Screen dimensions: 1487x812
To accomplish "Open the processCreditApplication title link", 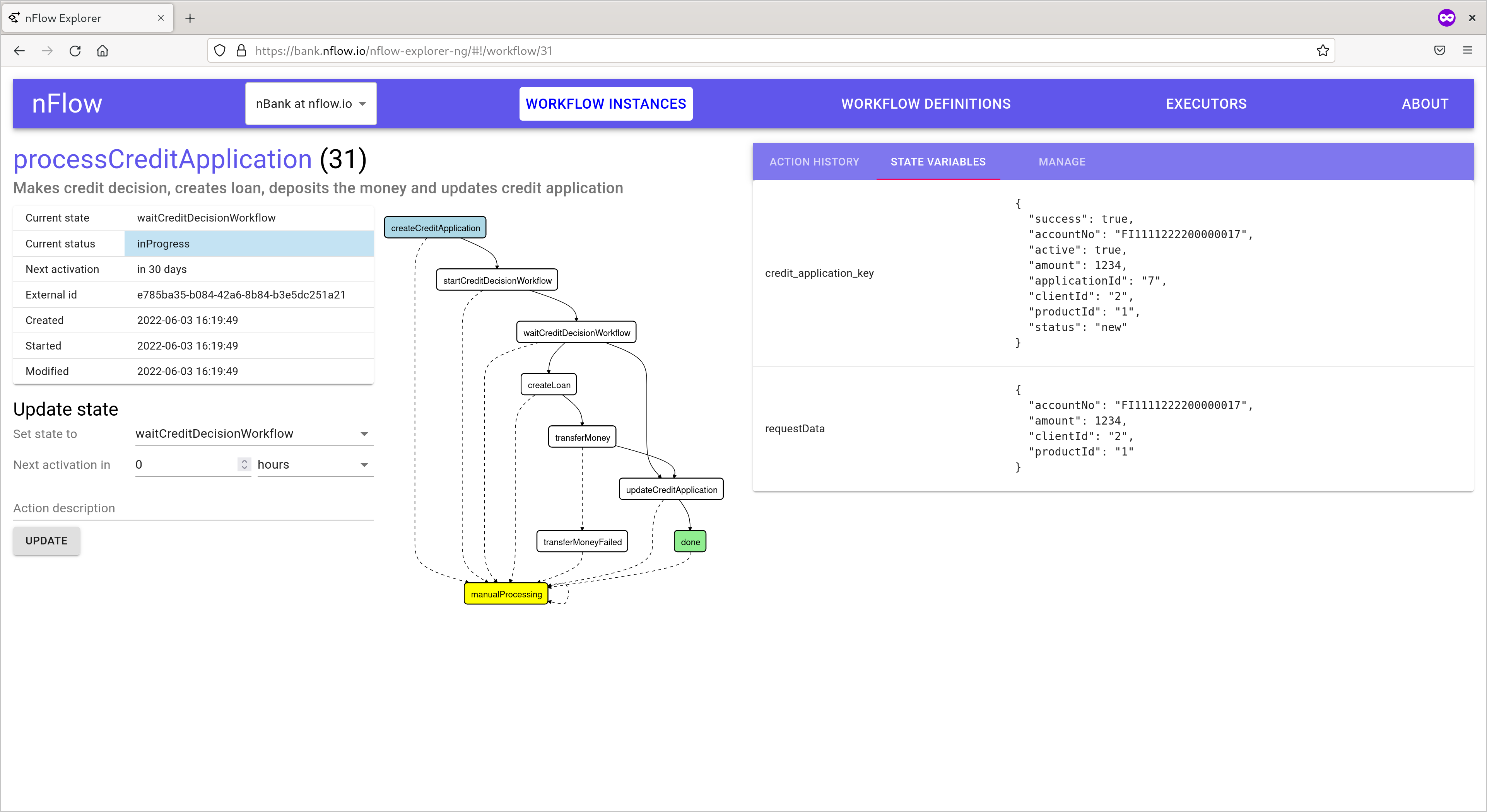I will click(163, 159).
